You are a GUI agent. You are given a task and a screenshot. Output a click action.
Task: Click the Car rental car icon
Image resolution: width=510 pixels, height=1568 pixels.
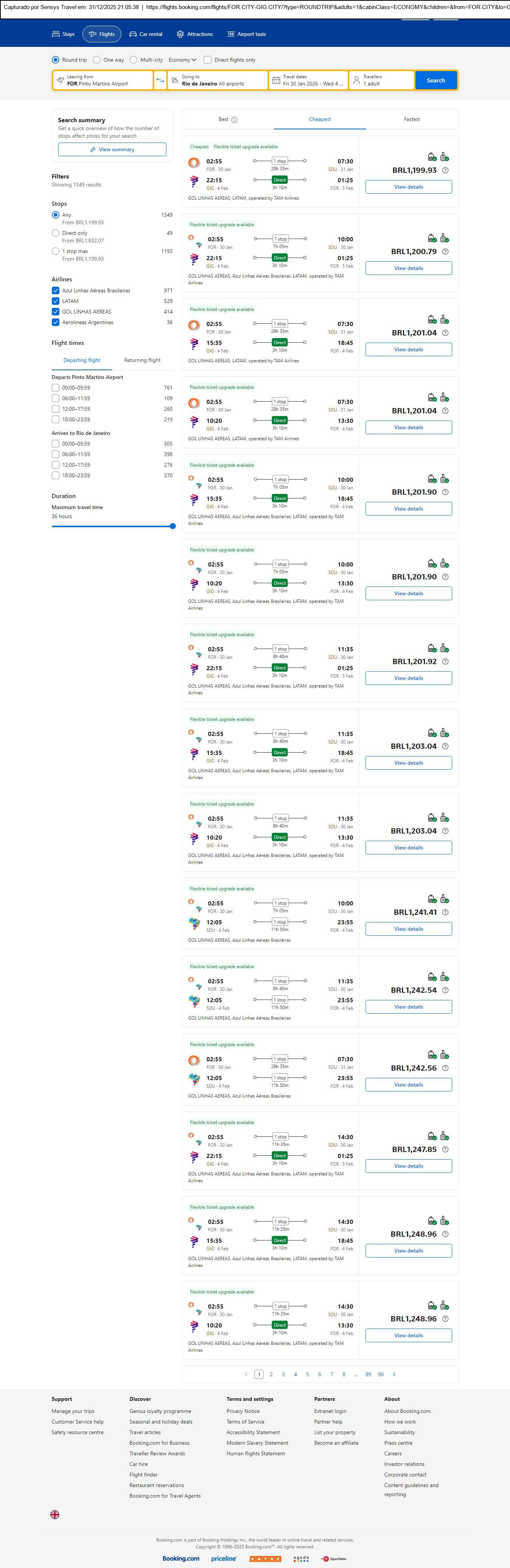coord(133,34)
